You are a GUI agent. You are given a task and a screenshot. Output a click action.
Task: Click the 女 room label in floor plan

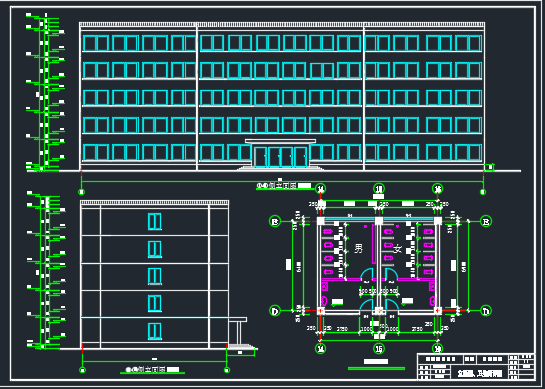coord(397,248)
